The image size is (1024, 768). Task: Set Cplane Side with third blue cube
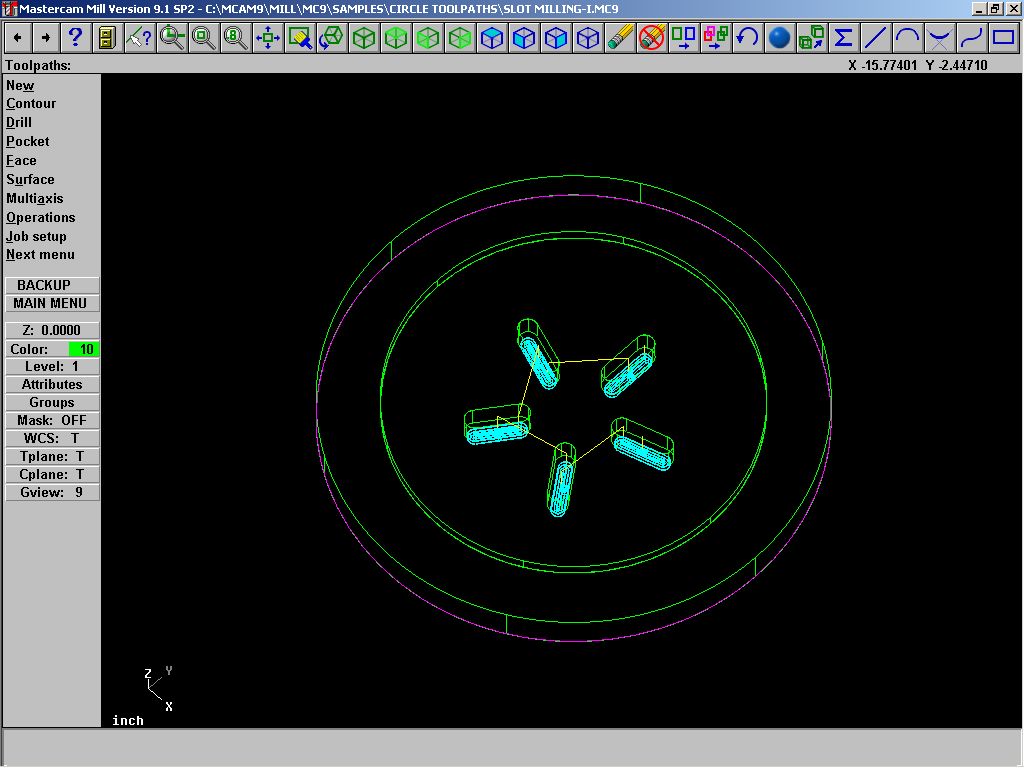click(556, 38)
